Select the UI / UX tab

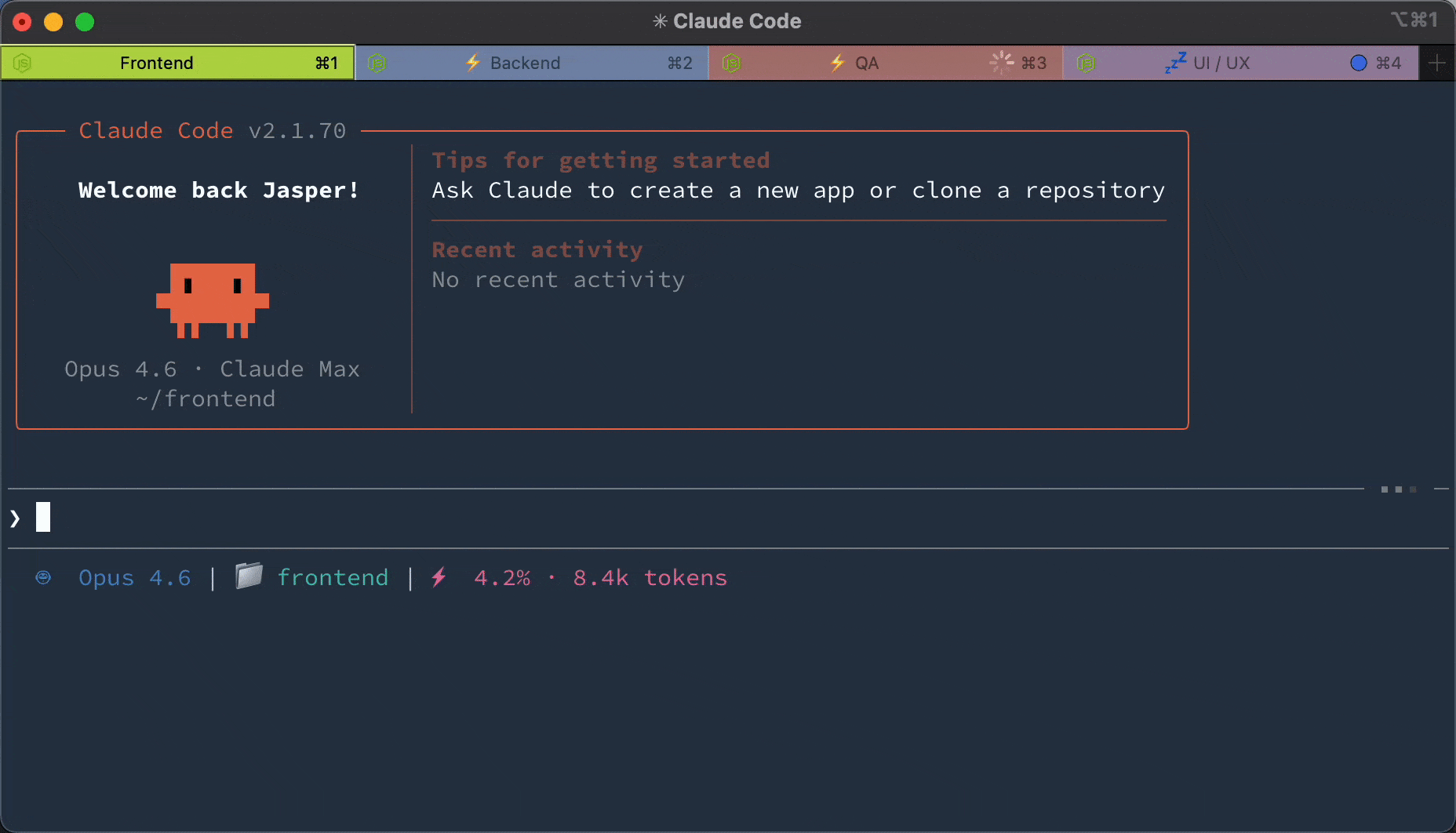[x=1240, y=63]
